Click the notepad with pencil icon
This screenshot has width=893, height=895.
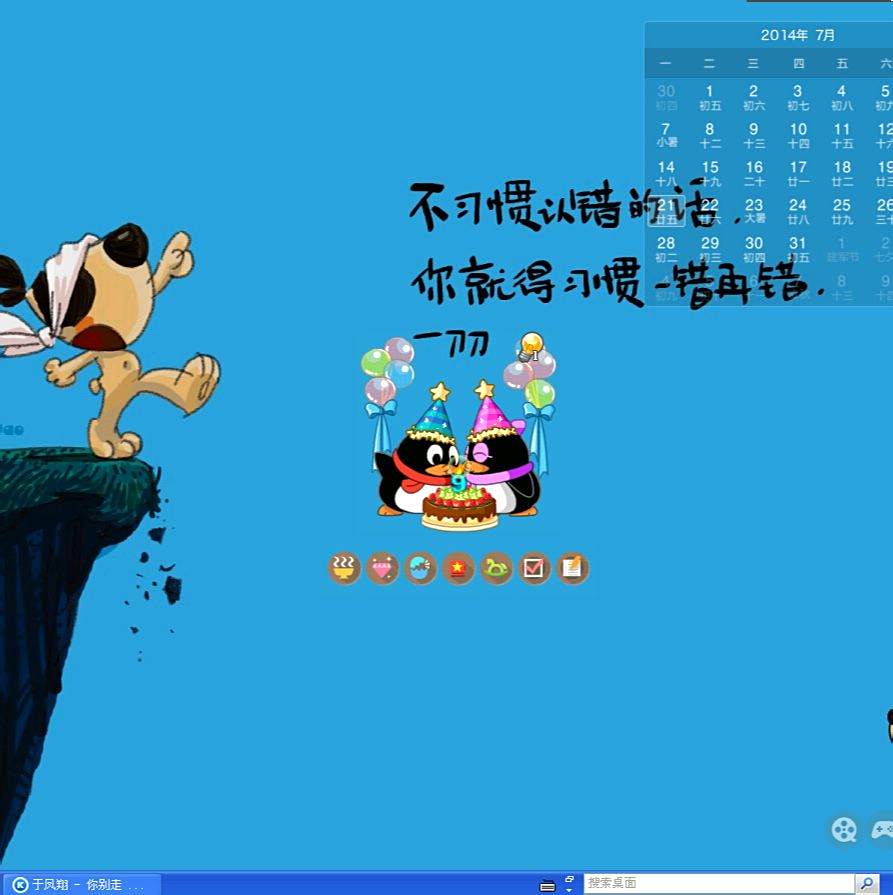pos(572,569)
